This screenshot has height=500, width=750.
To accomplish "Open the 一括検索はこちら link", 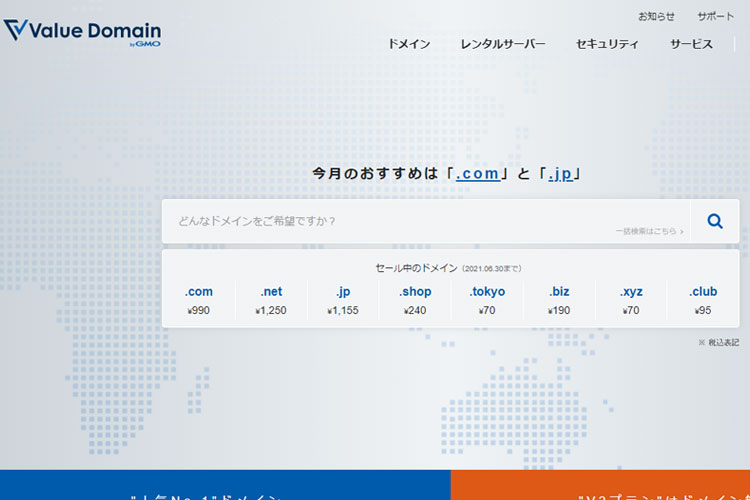I will point(650,231).
